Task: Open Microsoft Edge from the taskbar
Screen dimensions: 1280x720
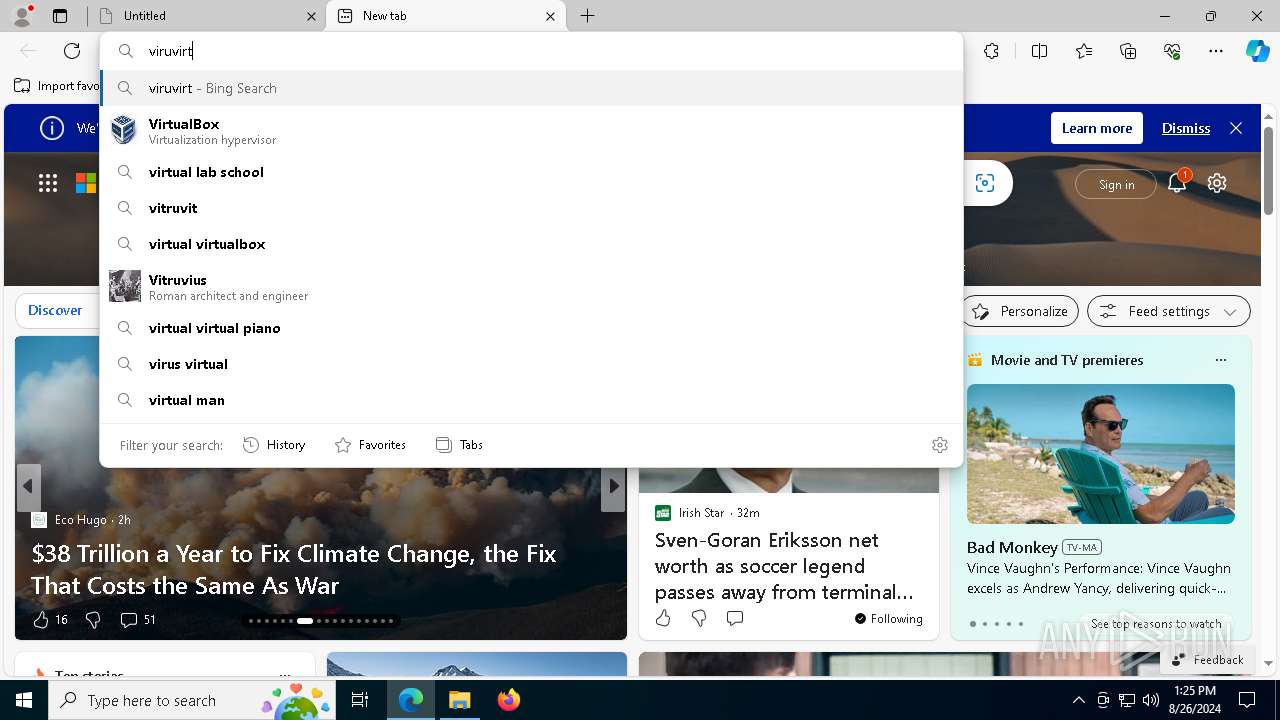Action: (x=411, y=700)
